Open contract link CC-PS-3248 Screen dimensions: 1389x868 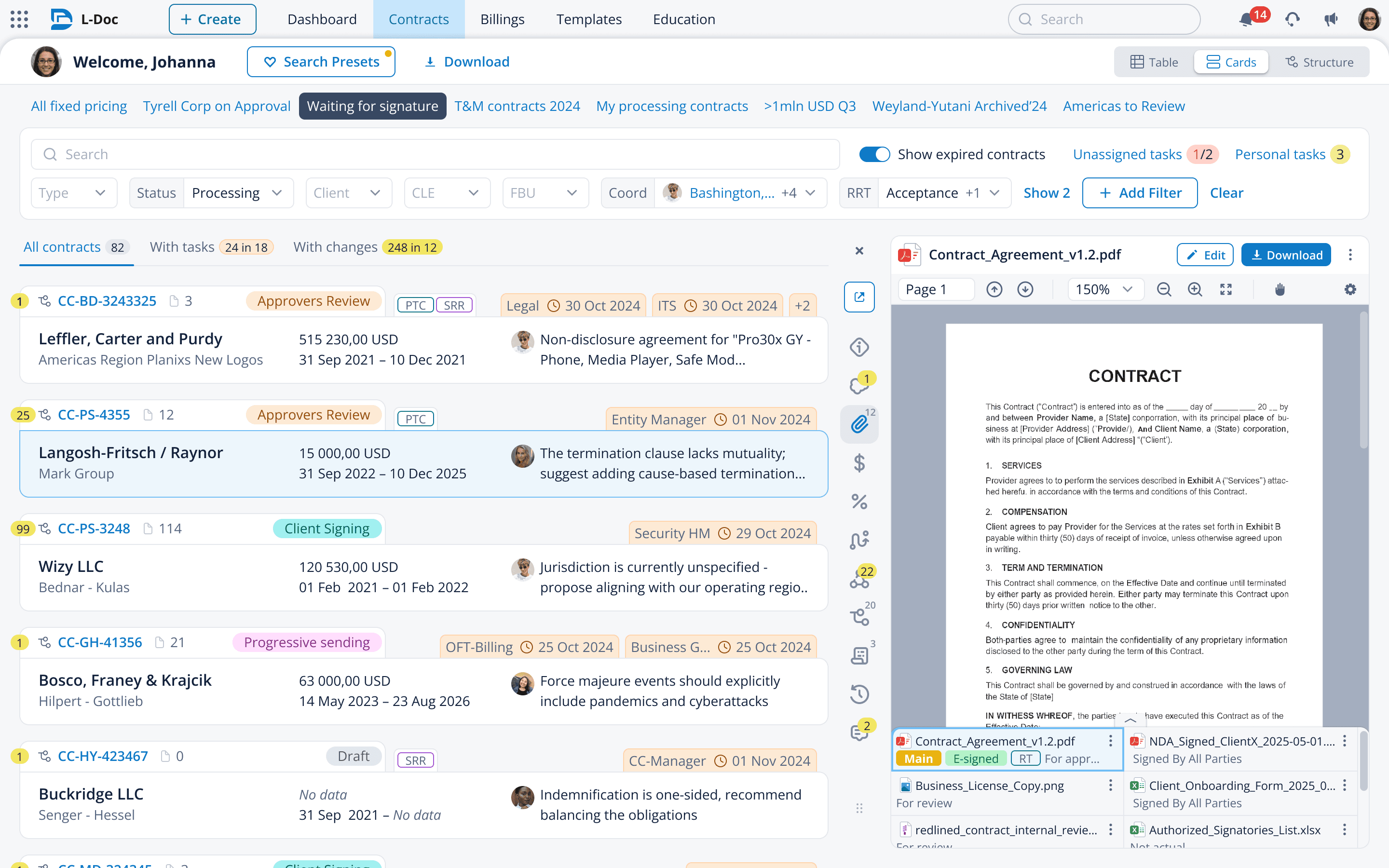94,528
